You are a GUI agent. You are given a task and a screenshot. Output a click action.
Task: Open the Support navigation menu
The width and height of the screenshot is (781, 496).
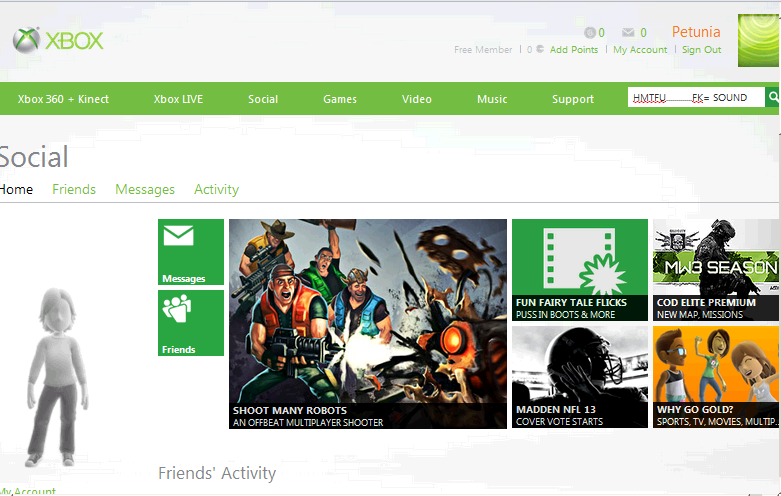pyautogui.click(x=573, y=99)
